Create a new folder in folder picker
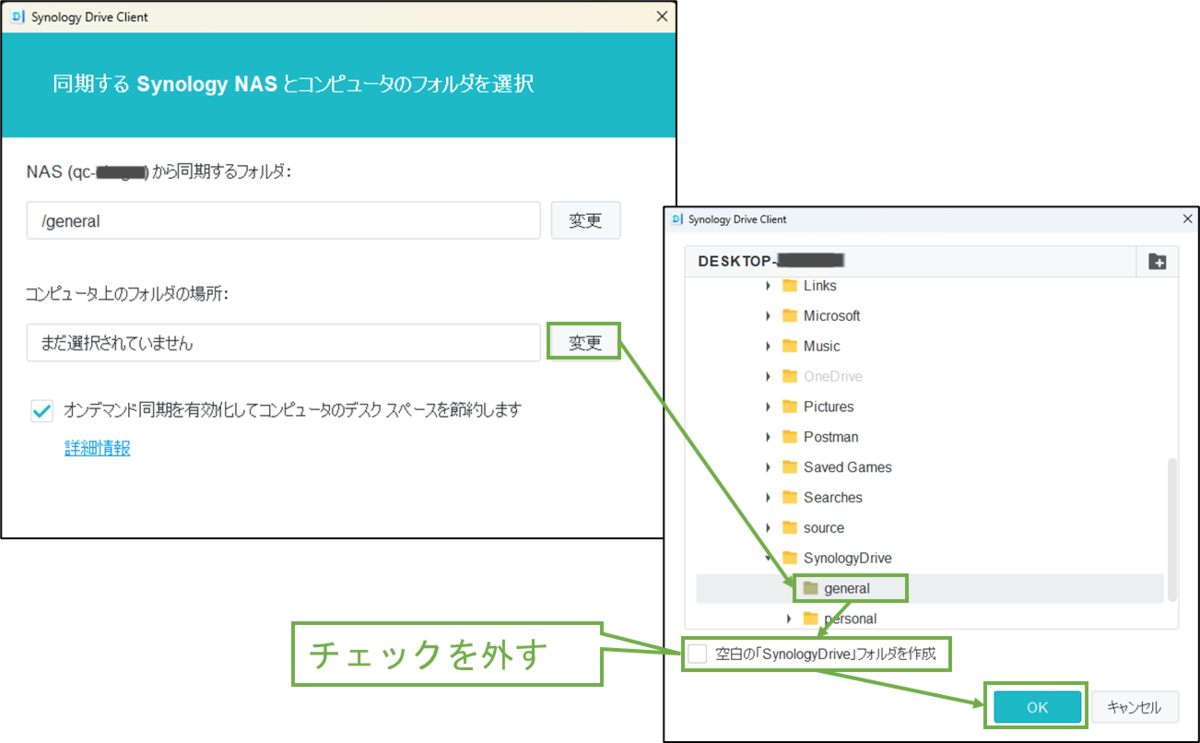This screenshot has width=1200, height=743. tap(1157, 262)
